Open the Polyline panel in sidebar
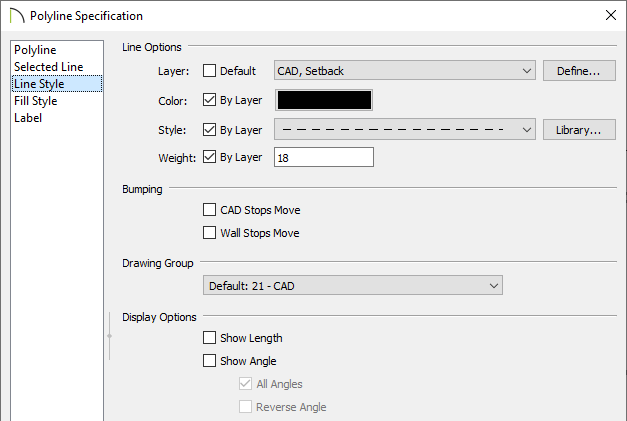The image size is (627, 421). (57, 50)
